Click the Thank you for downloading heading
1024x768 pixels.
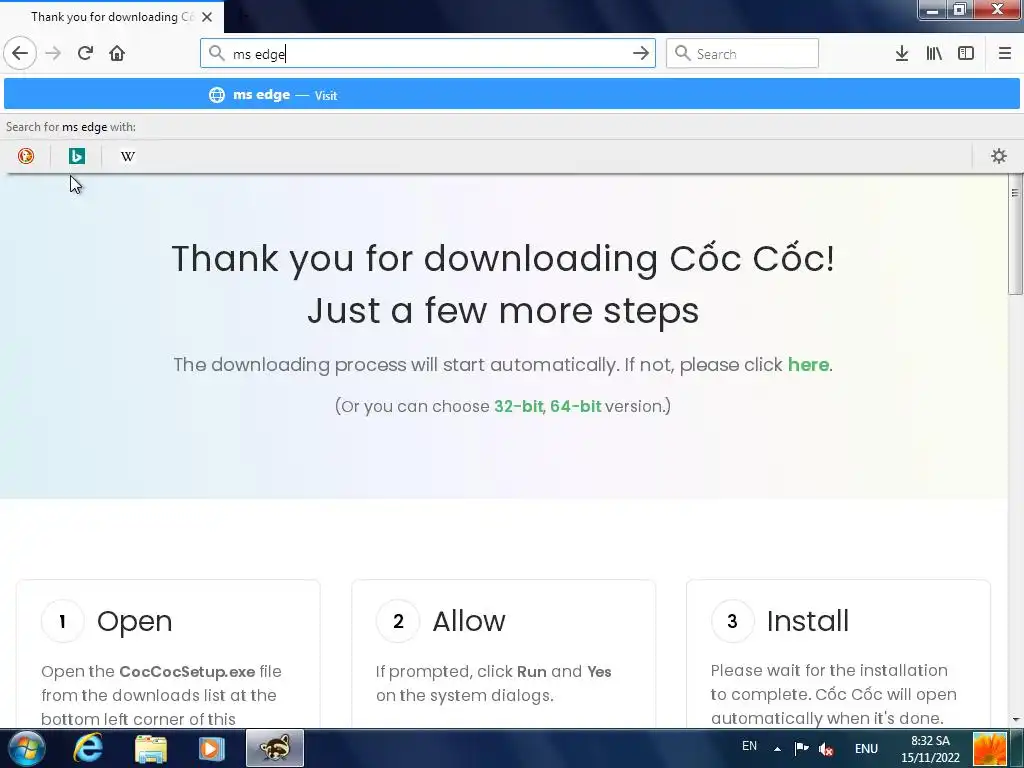[503, 283]
